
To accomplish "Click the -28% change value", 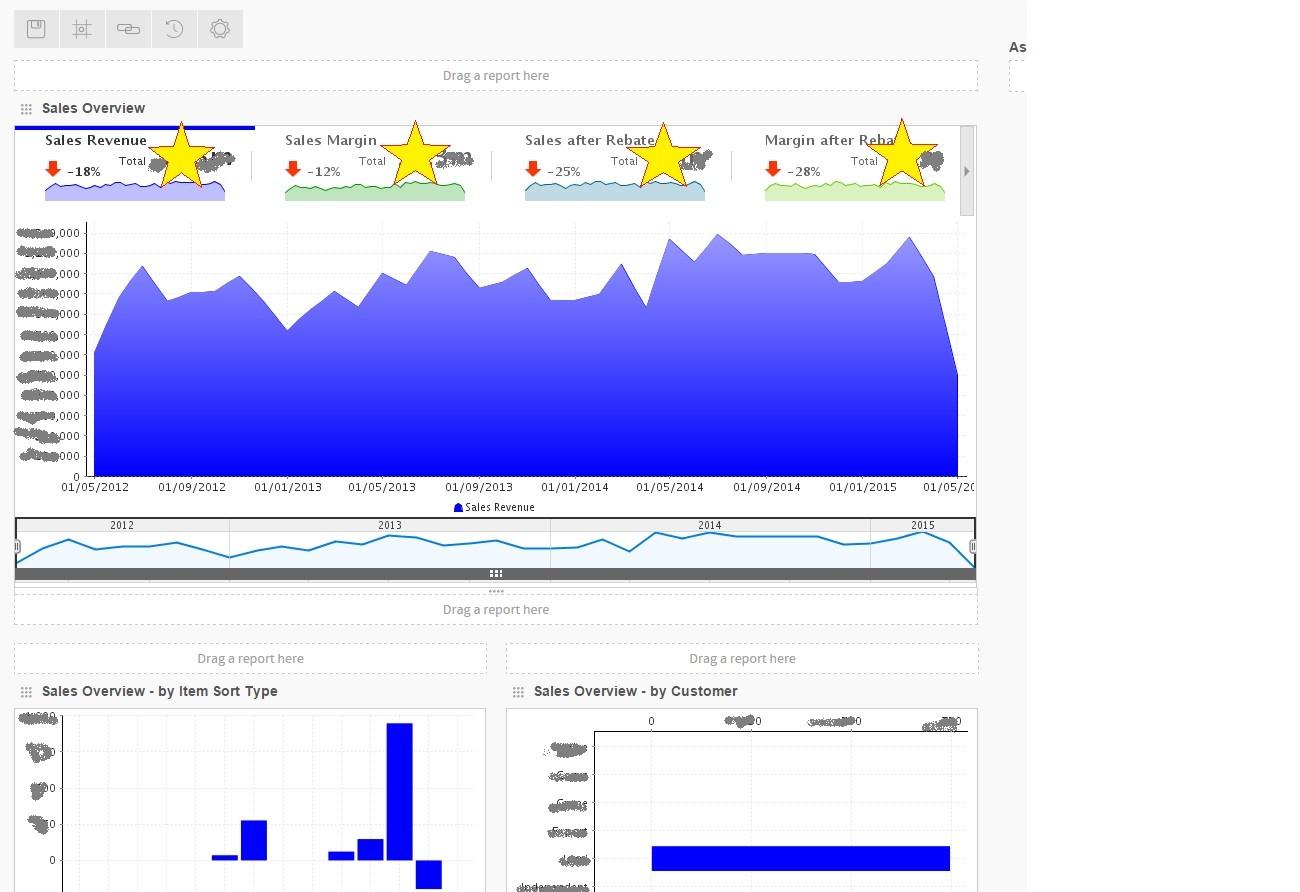I will pos(804,172).
